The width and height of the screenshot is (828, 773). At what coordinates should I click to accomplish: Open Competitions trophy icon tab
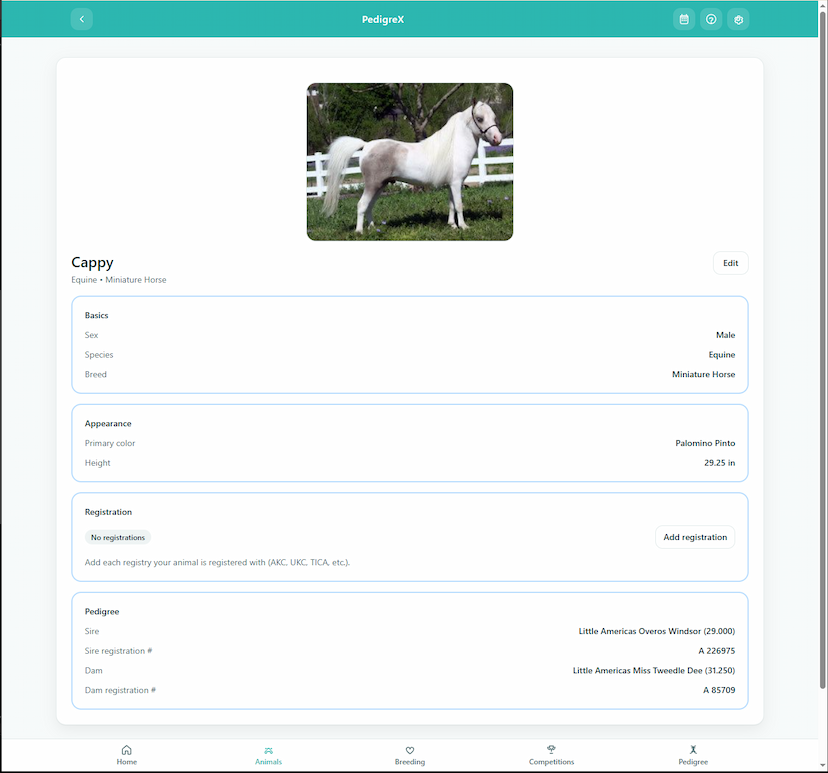click(x=551, y=755)
